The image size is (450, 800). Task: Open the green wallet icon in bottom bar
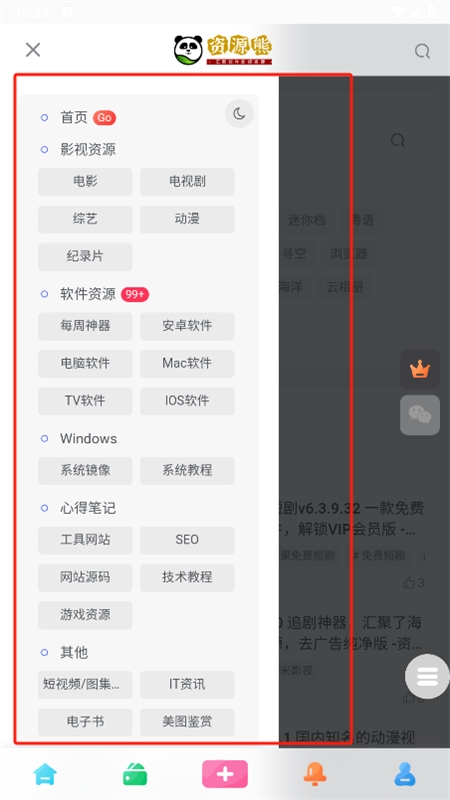135,774
